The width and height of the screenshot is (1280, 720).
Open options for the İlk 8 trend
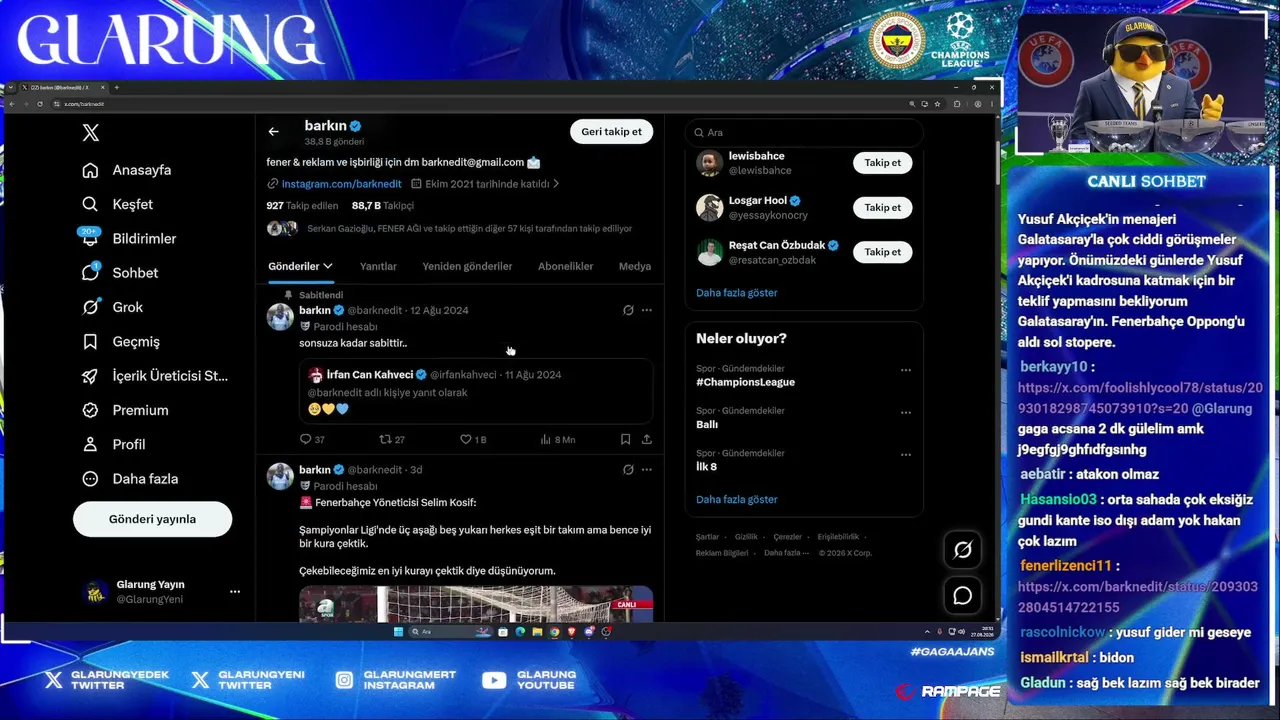point(906,455)
